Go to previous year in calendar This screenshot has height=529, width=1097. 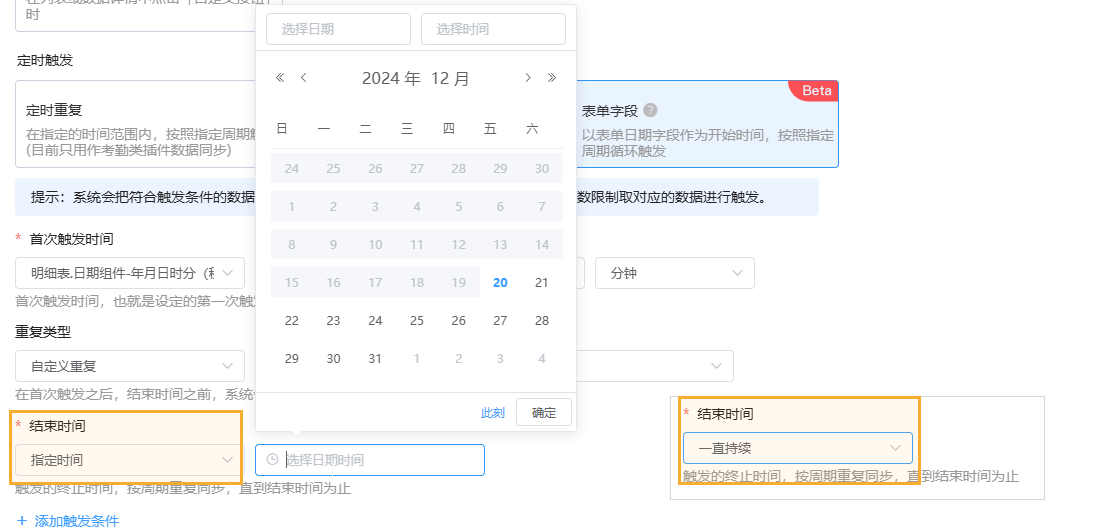(280, 78)
